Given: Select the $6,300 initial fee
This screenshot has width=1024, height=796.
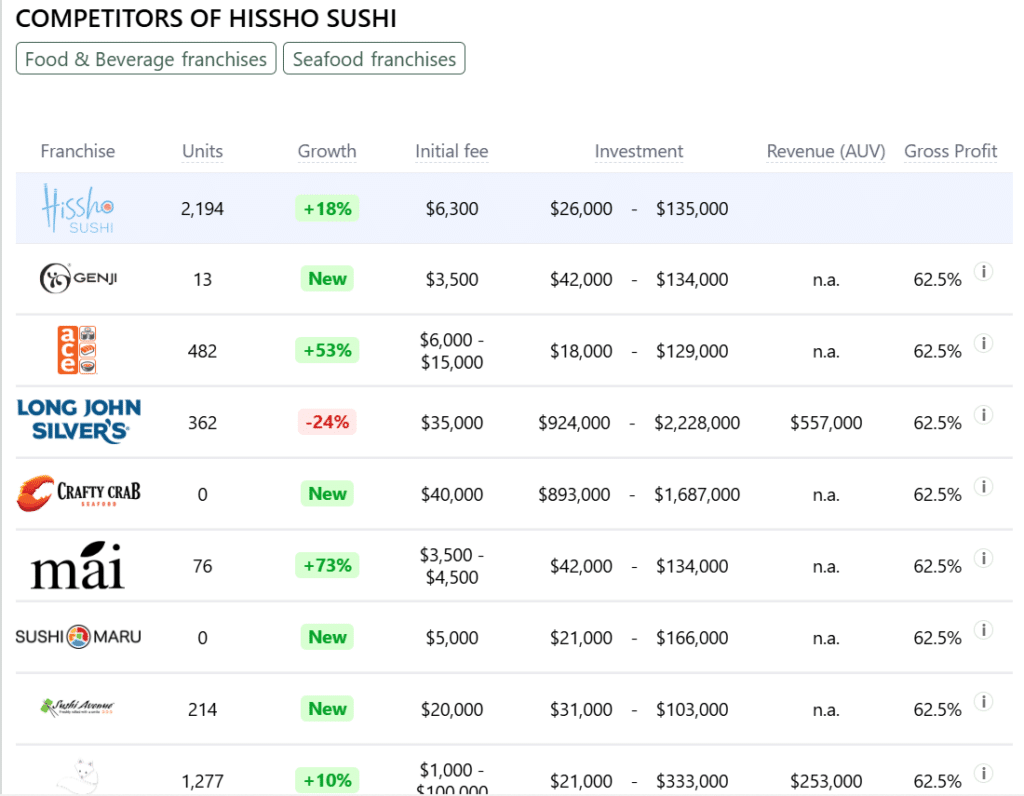Looking at the screenshot, I should click(x=452, y=209).
